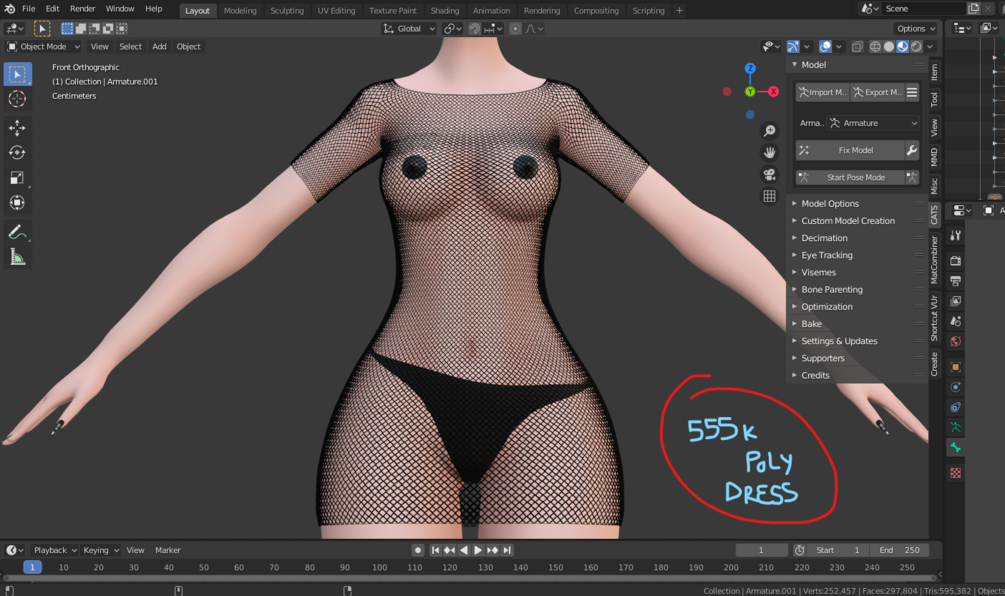Expand the Decimation panel

[x=824, y=238]
